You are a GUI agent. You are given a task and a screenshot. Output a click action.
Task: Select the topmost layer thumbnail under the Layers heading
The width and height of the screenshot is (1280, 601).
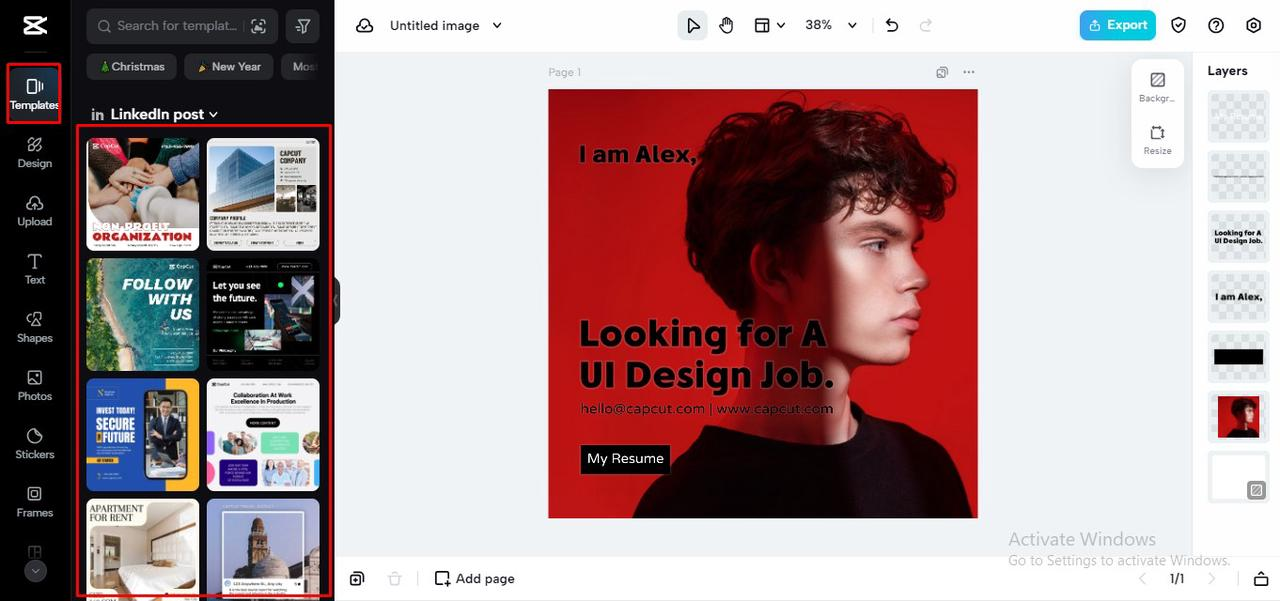click(1238, 117)
